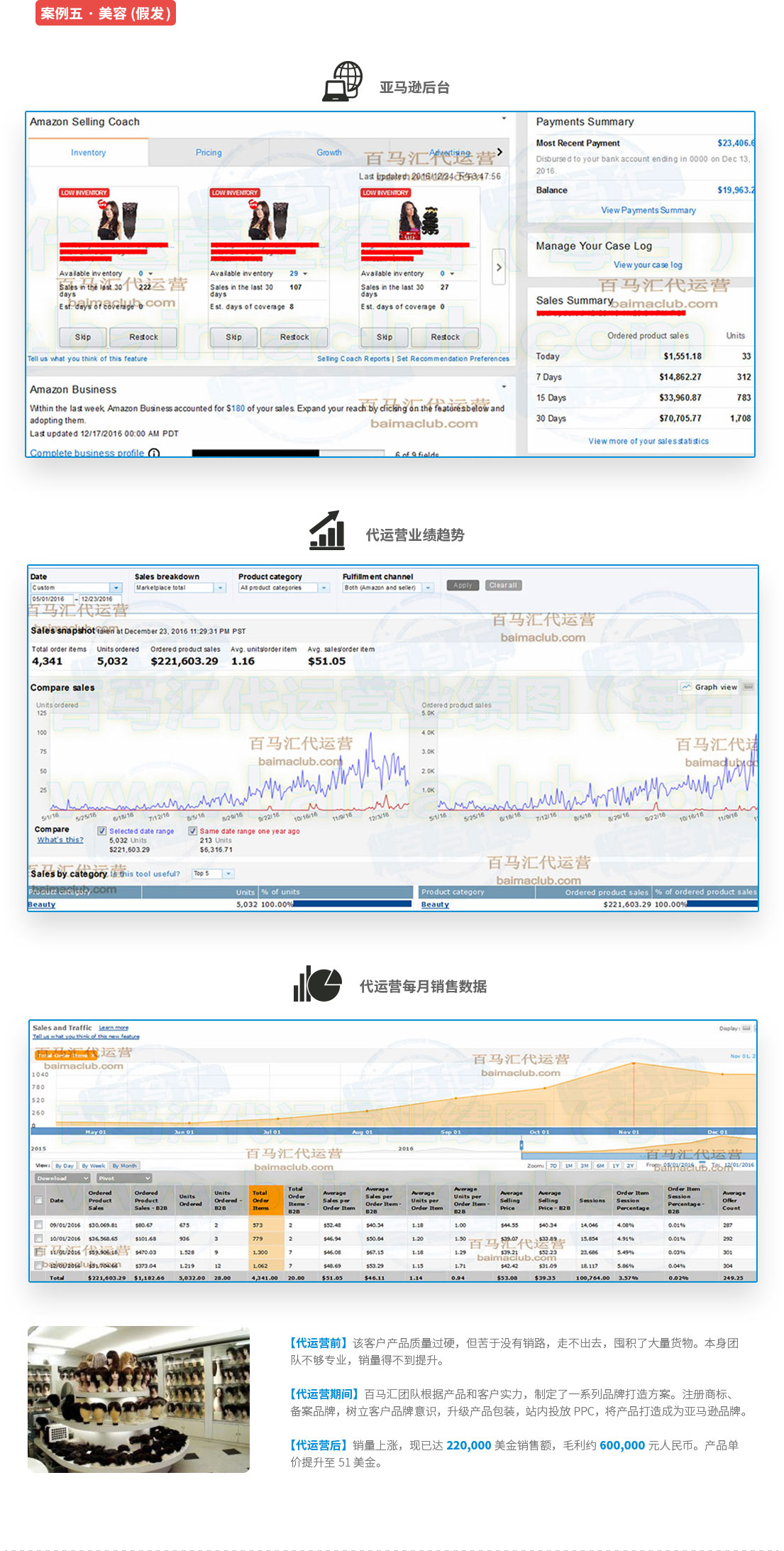Remove the orange Total Order Items tag
Image resolution: width=784 pixels, height=1551 pixels.
pos(92,1056)
